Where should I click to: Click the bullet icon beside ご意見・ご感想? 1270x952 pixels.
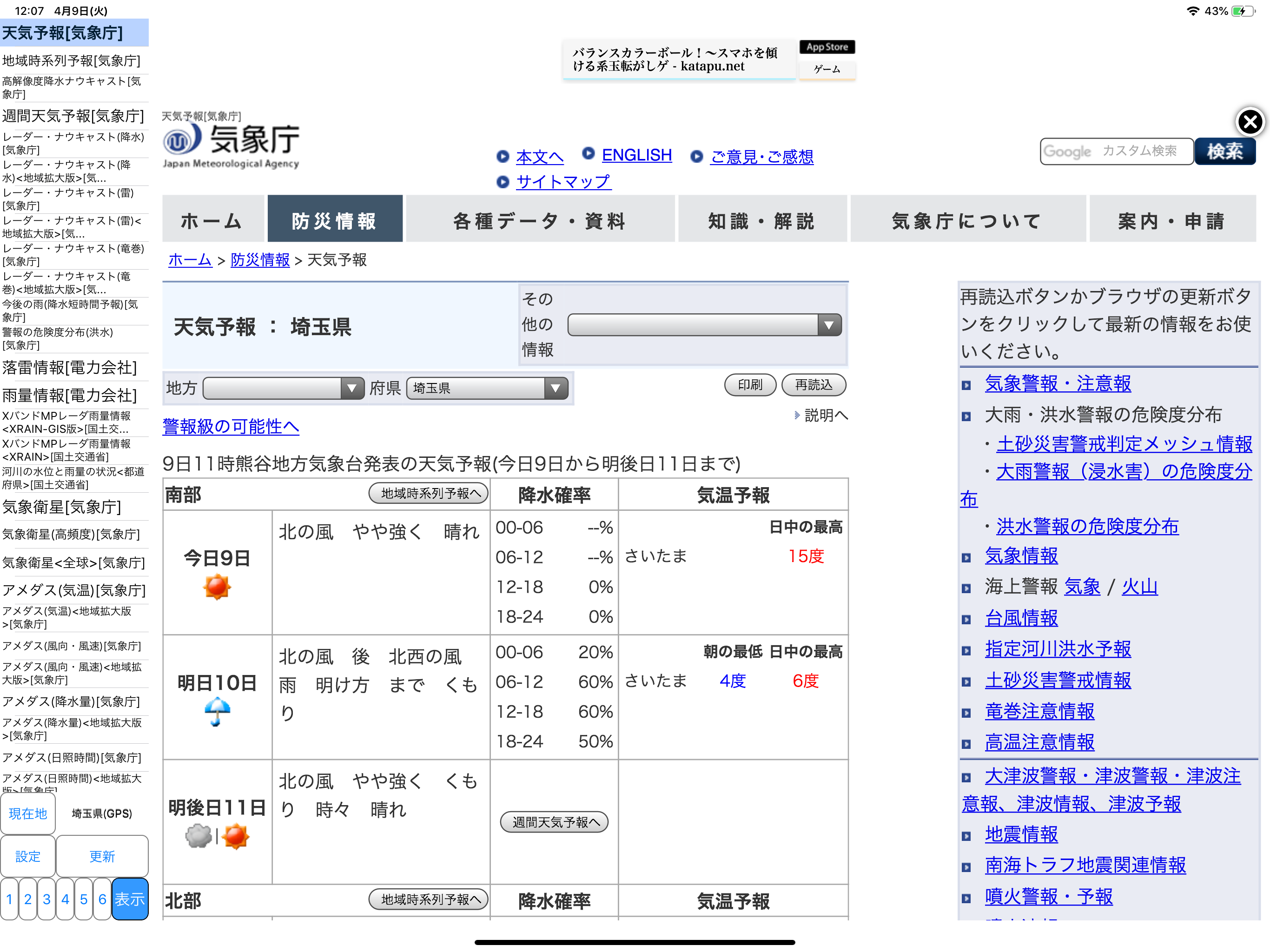(x=696, y=156)
